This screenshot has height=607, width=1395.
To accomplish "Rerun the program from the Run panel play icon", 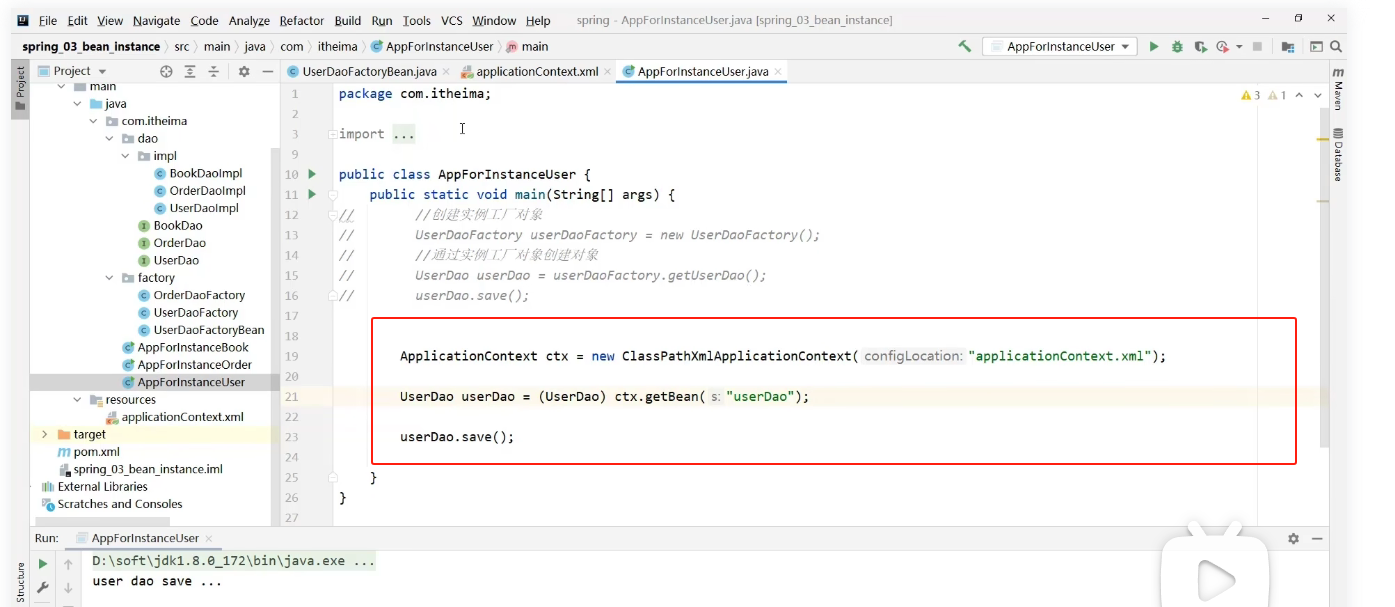I will click(43, 564).
